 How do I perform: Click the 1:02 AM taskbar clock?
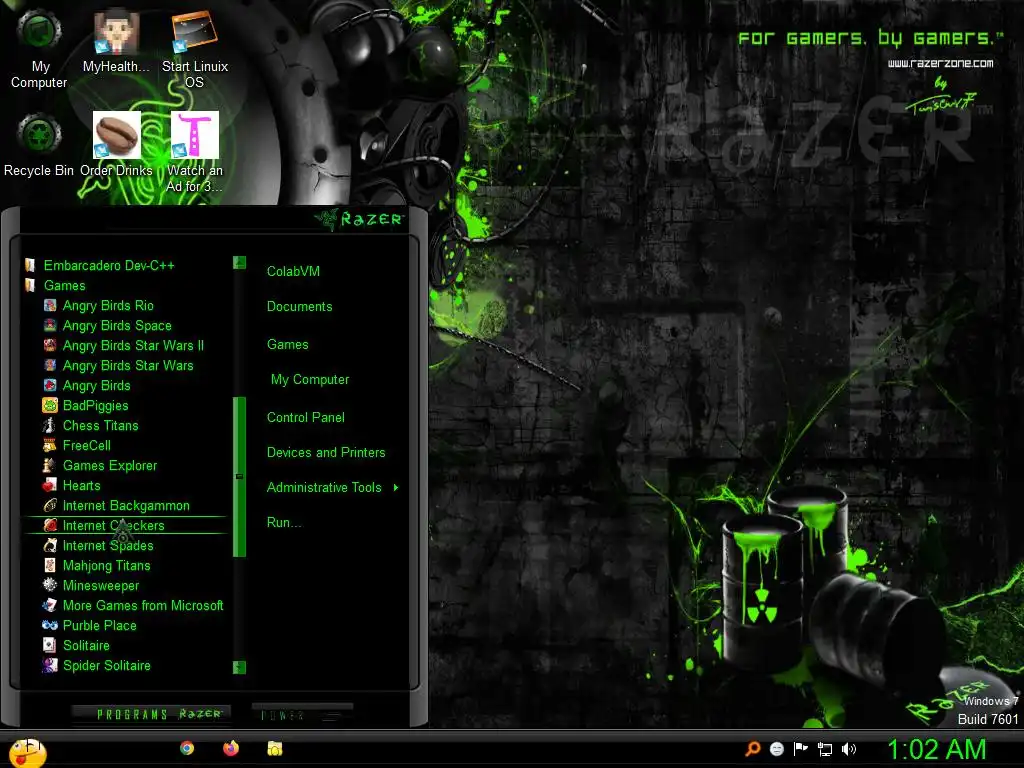pos(936,749)
